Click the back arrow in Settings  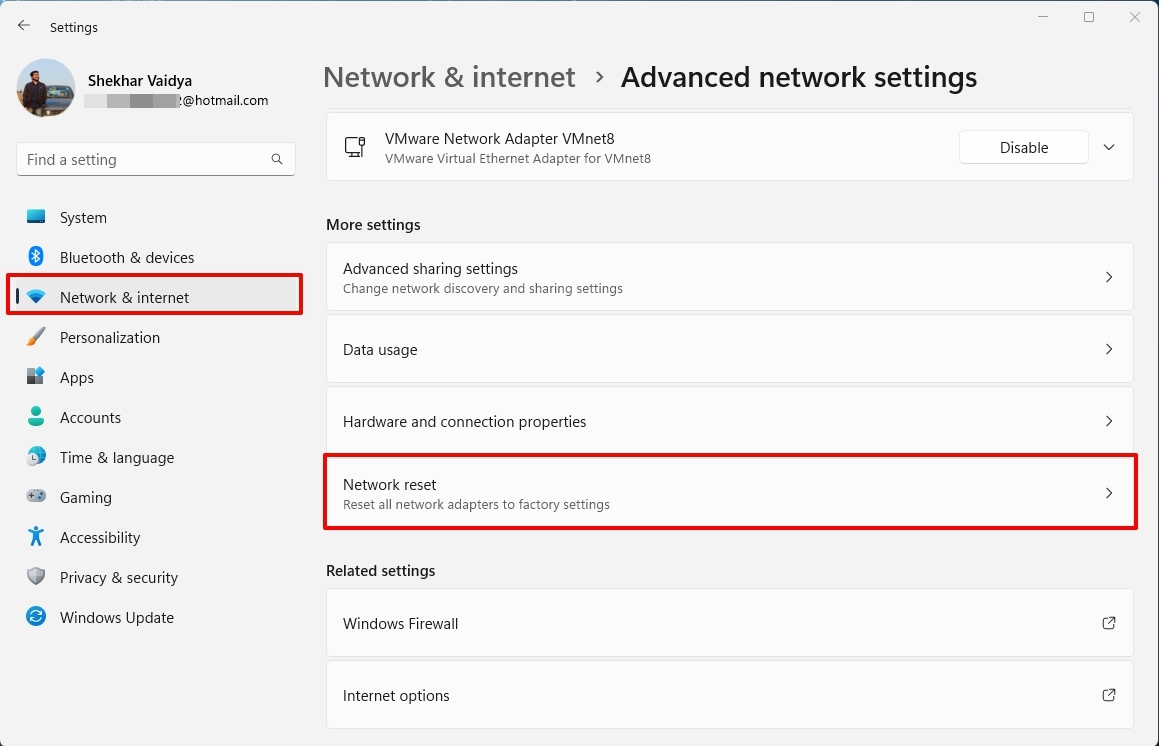[24, 26]
